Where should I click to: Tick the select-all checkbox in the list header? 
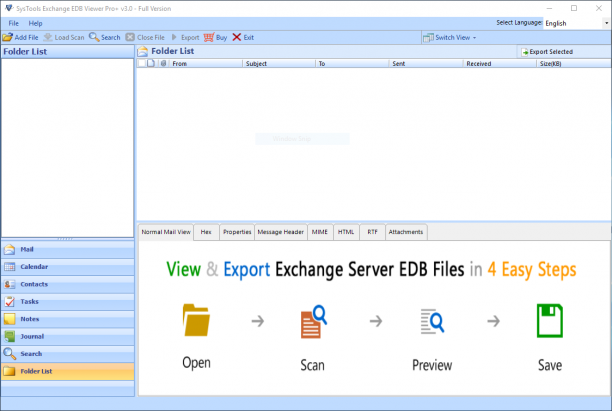pyautogui.click(x=142, y=63)
